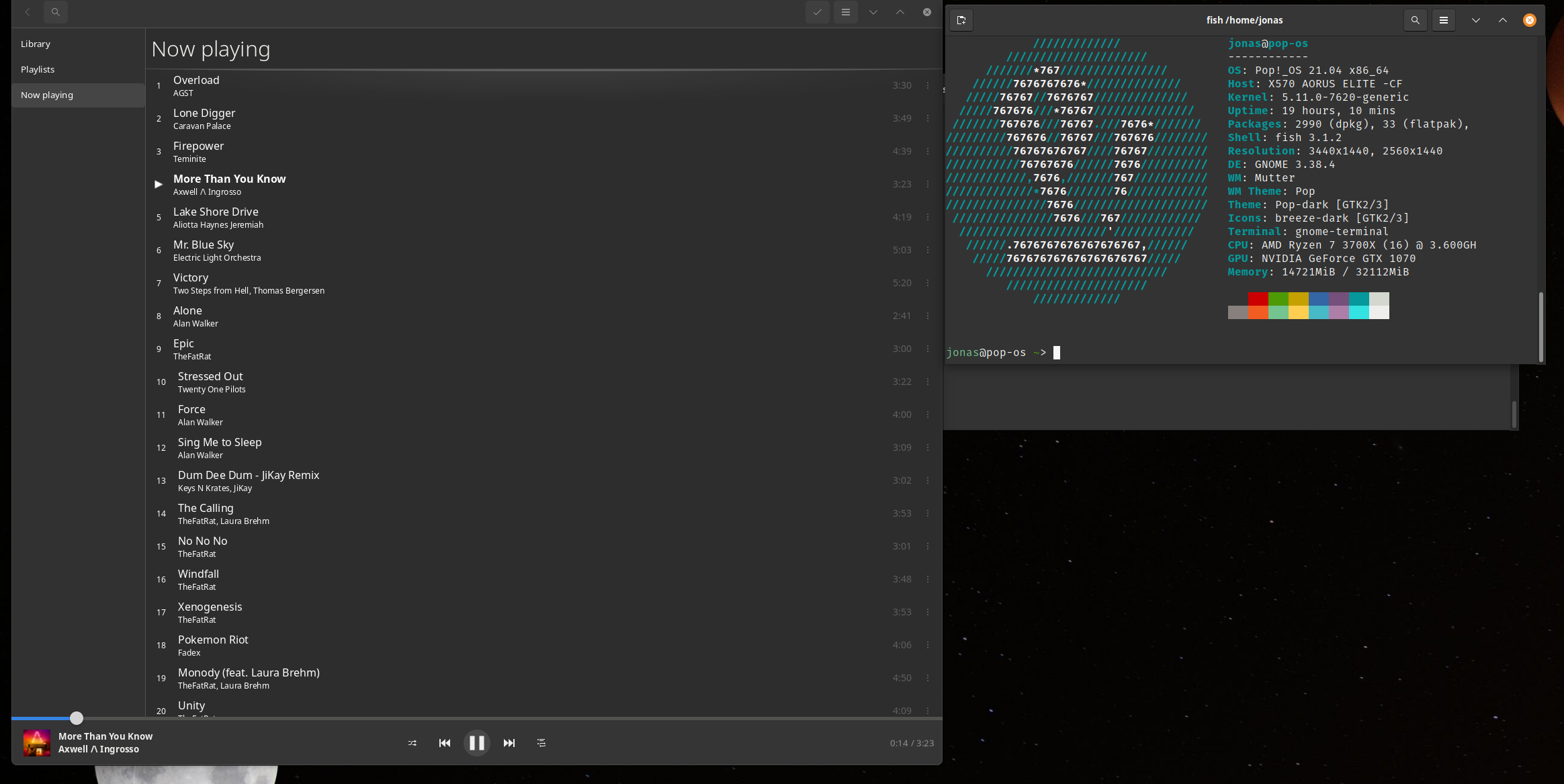The height and width of the screenshot is (784, 1564).
Task: Open a new terminal tab
Action: (961, 20)
